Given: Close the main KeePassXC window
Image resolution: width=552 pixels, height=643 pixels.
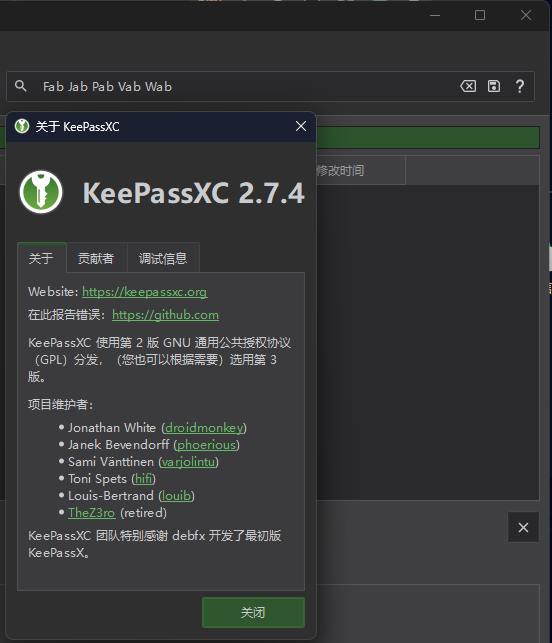Looking at the screenshot, I should 526,16.
